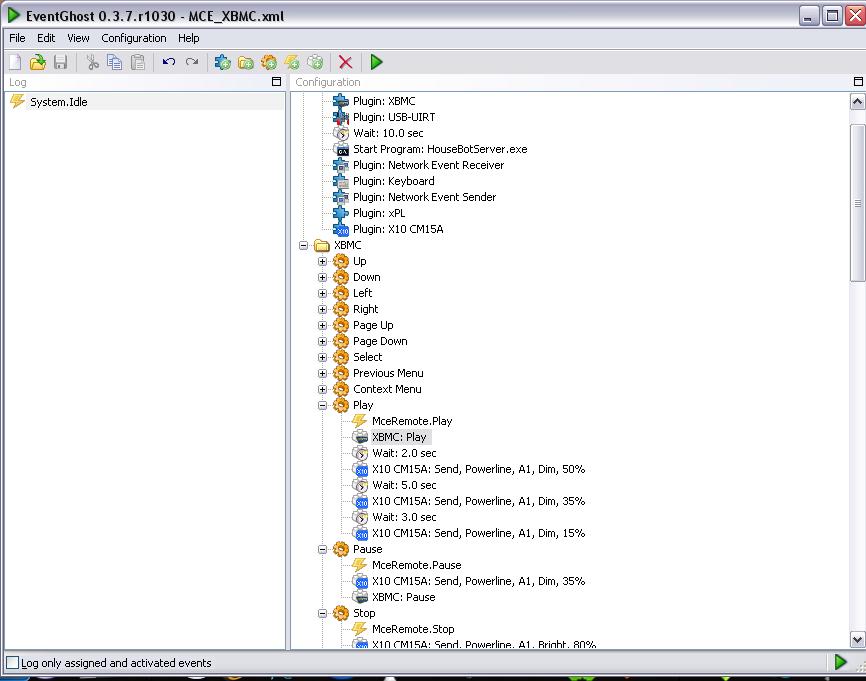Click the green Execute play toolbar icon
The width and height of the screenshot is (866, 681).
[x=377, y=62]
